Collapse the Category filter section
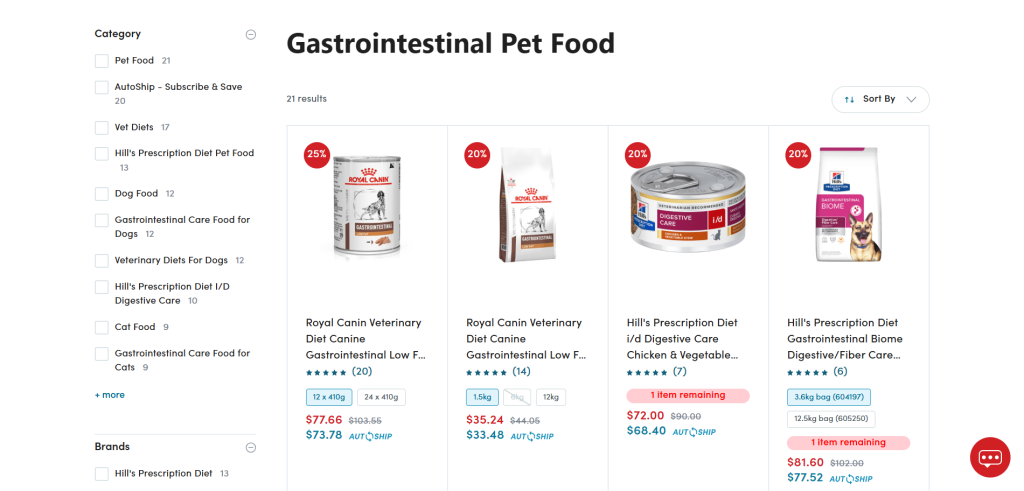 (251, 35)
